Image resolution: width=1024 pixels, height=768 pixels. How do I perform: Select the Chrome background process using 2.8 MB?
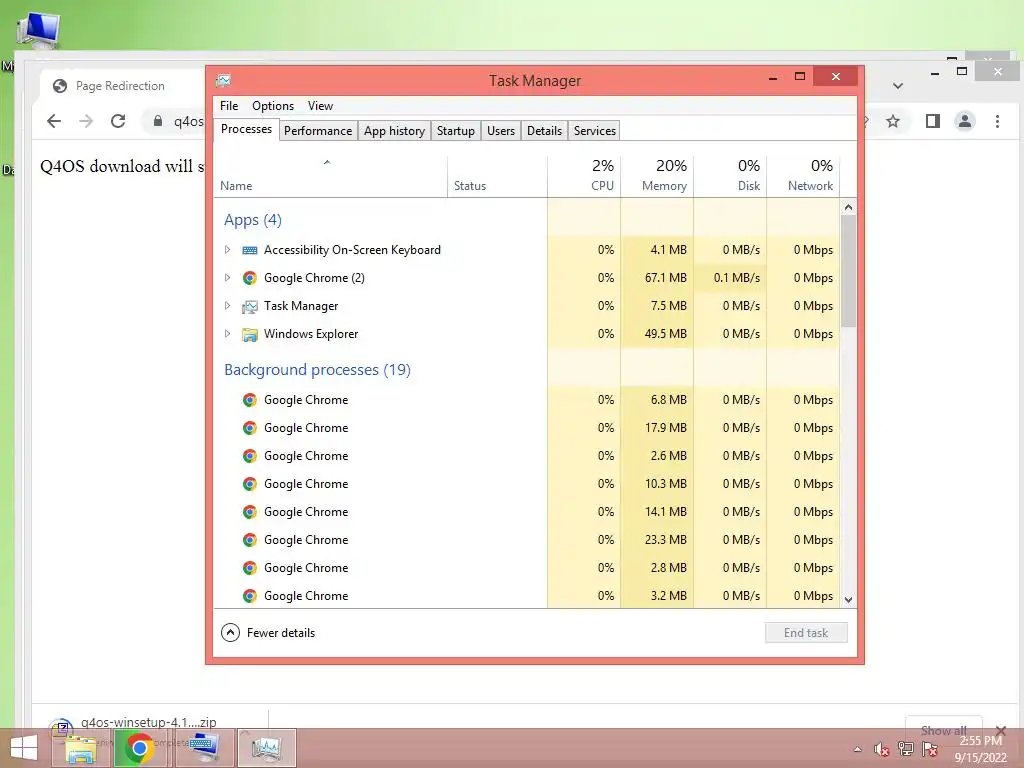(526, 568)
